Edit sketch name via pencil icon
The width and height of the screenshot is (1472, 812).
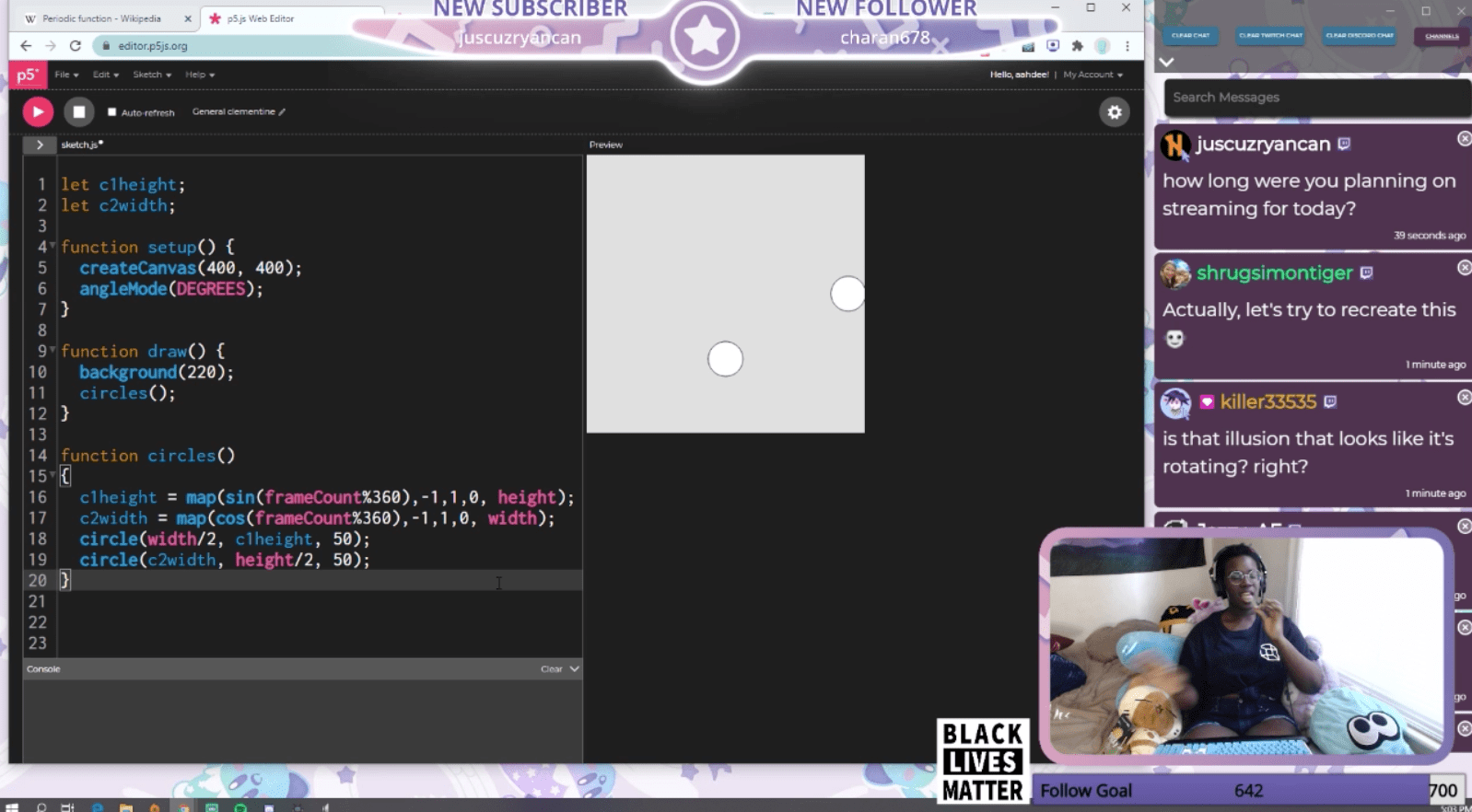[x=282, y=112]
